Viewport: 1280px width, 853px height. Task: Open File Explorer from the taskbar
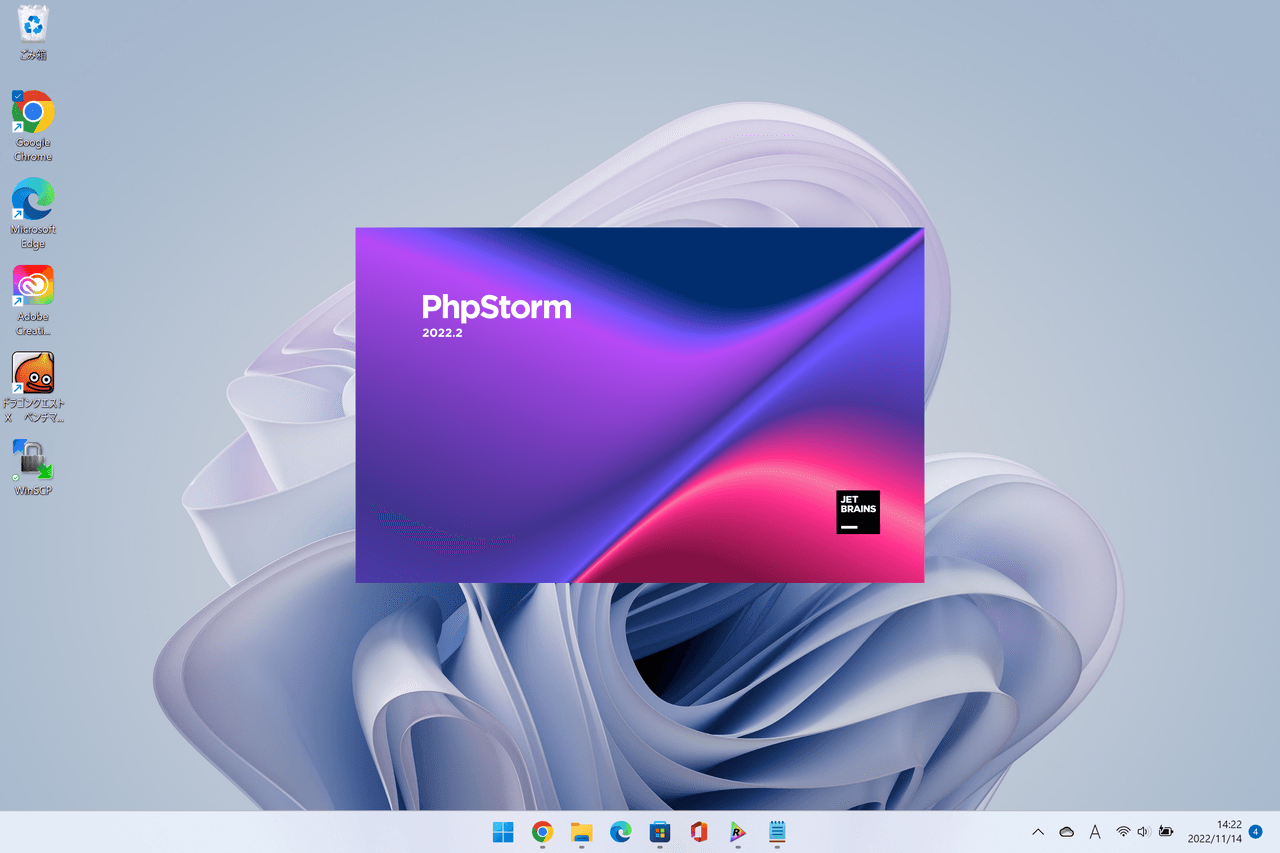(x=581, y=831)
